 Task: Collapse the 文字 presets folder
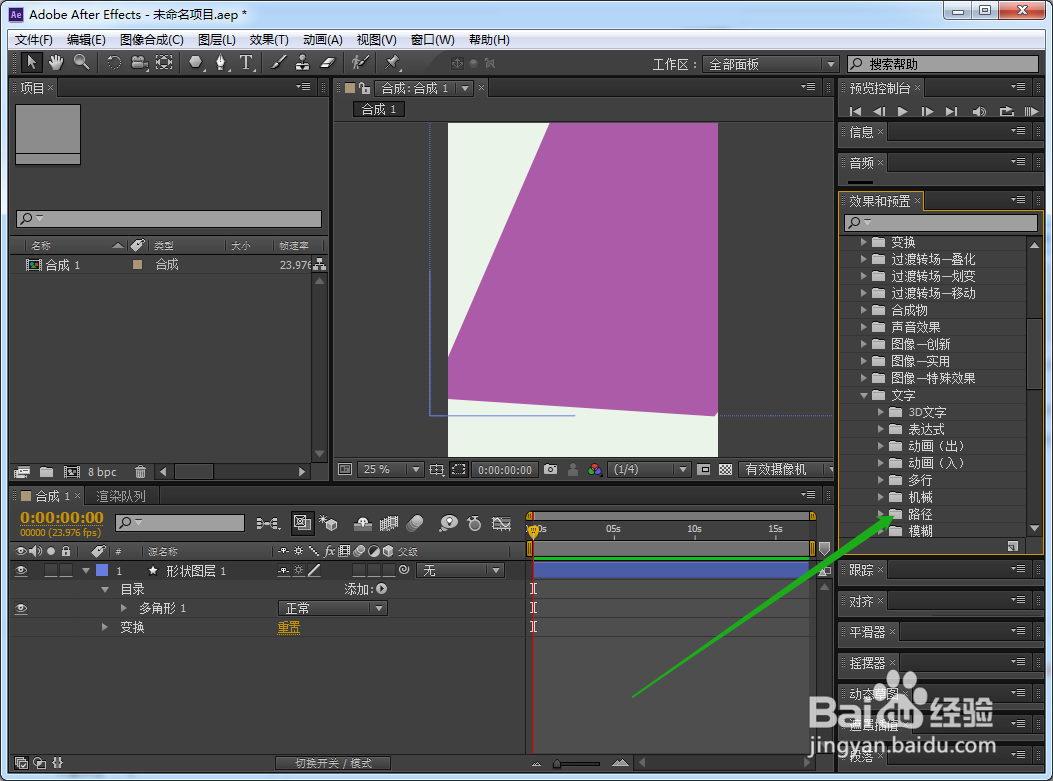864,396
